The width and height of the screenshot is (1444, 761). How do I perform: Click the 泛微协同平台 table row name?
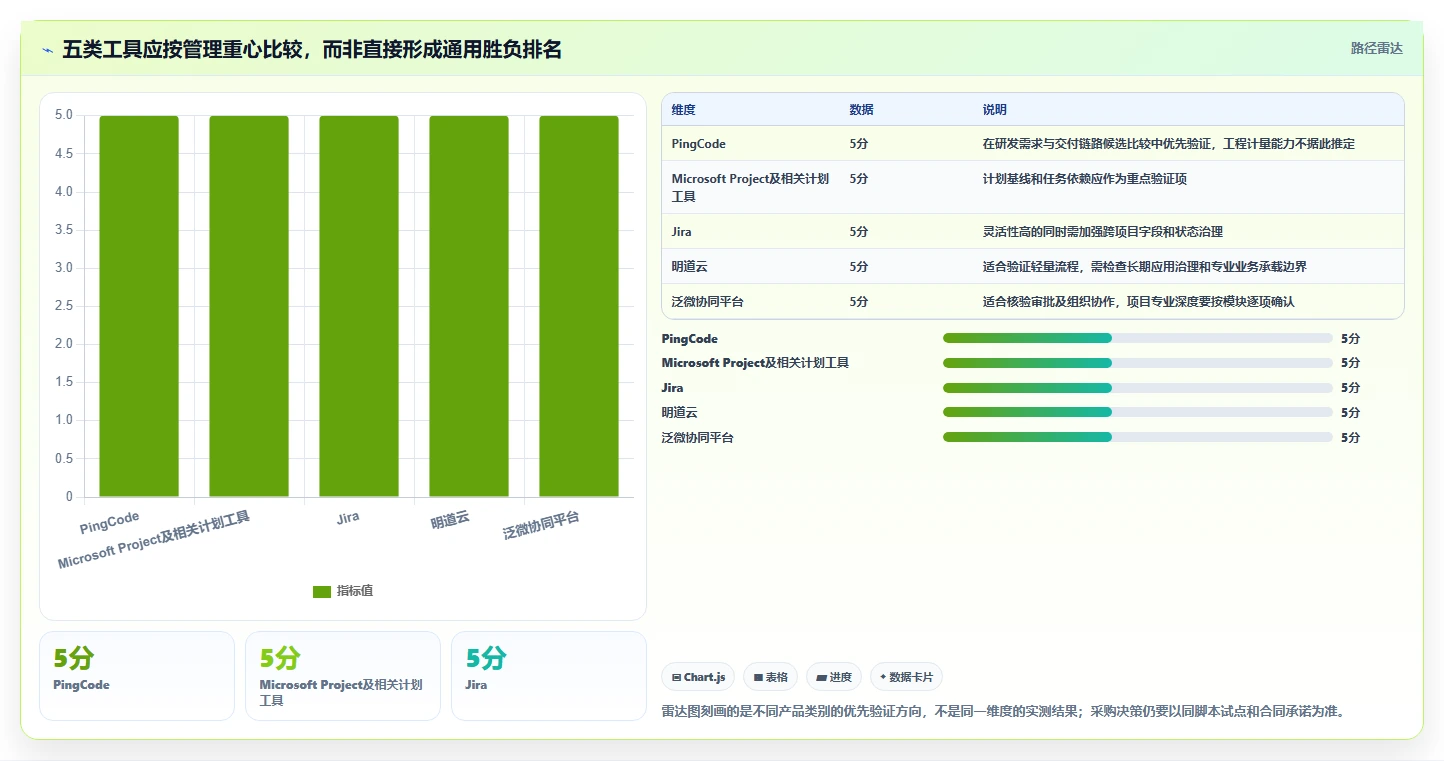tap(708, 302)
